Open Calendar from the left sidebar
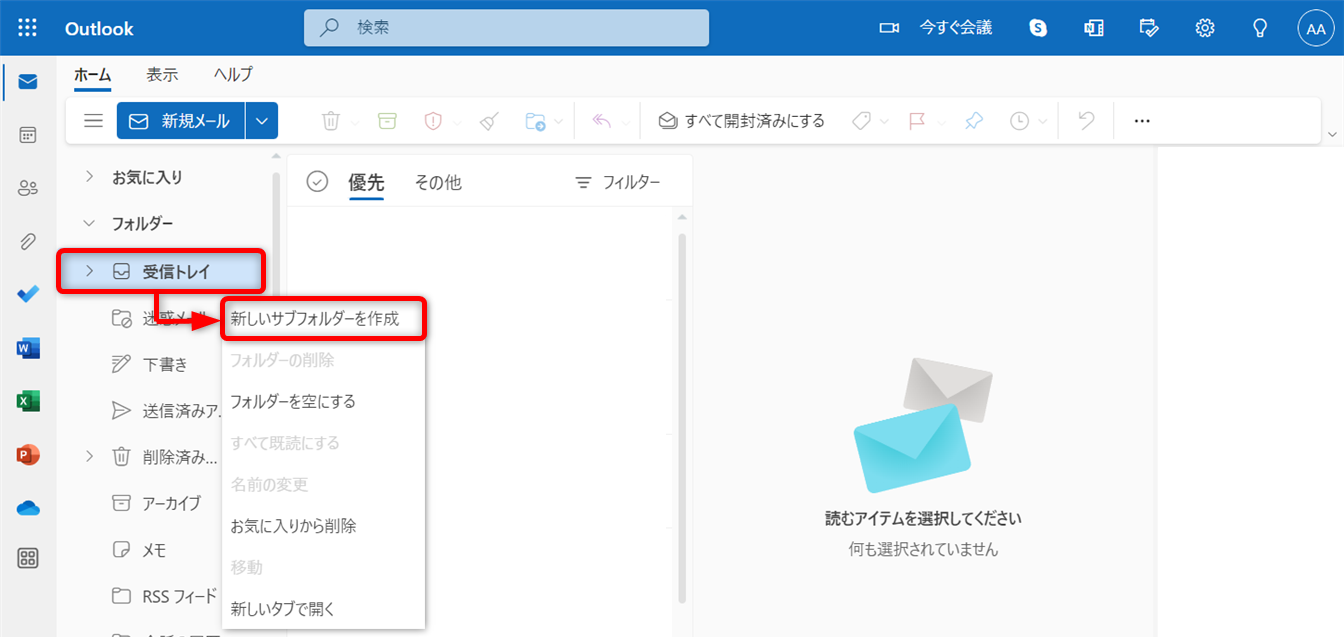1344x637 pixels. [x=28, y=135]
